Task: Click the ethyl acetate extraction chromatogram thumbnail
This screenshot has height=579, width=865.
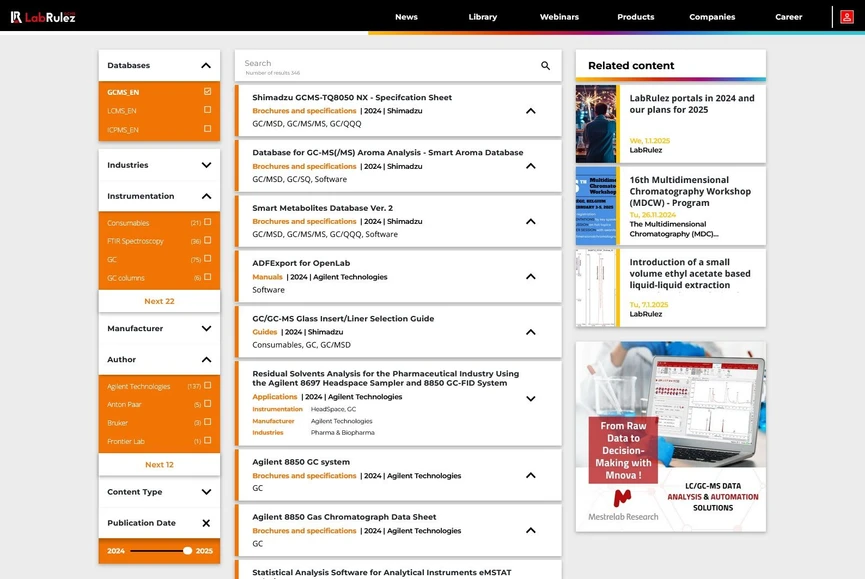Action: coord(596,288)
